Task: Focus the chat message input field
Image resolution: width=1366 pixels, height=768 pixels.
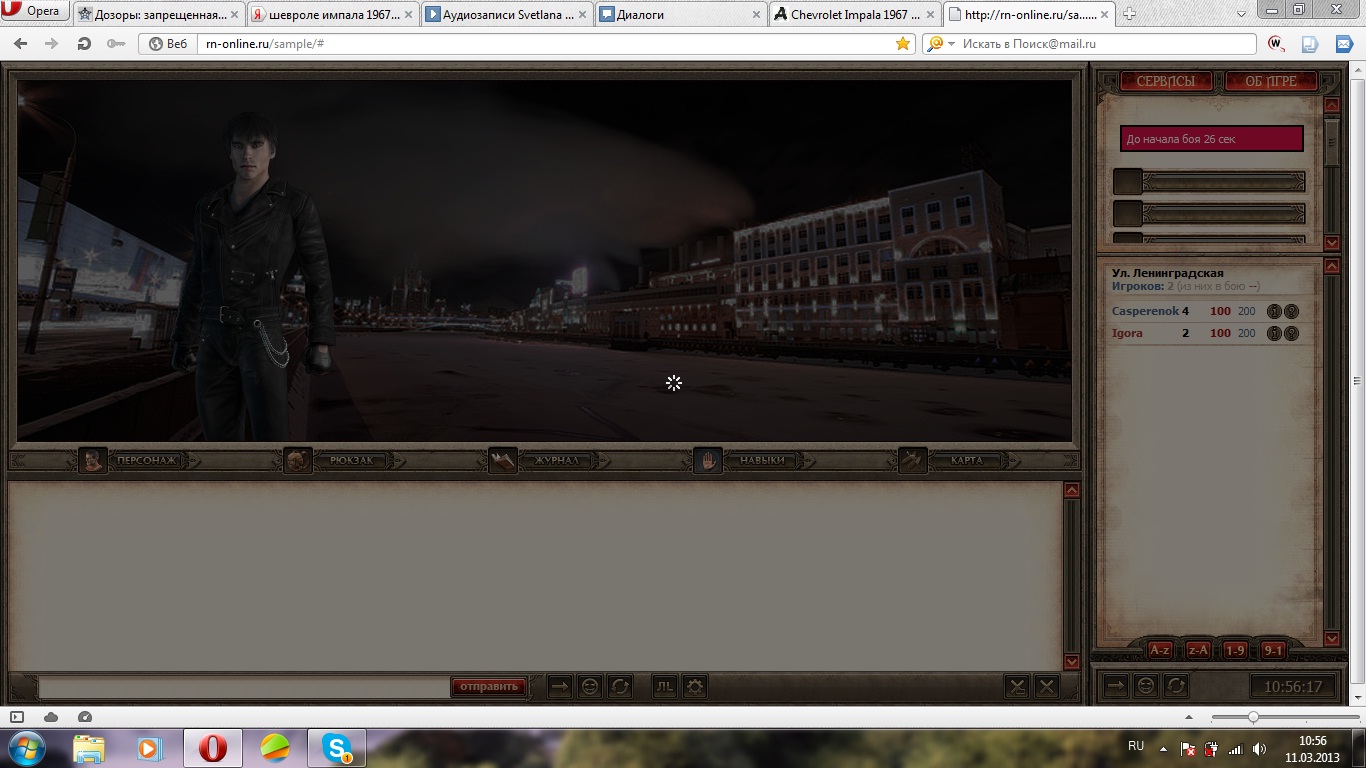Action: [x=244, y=687]
